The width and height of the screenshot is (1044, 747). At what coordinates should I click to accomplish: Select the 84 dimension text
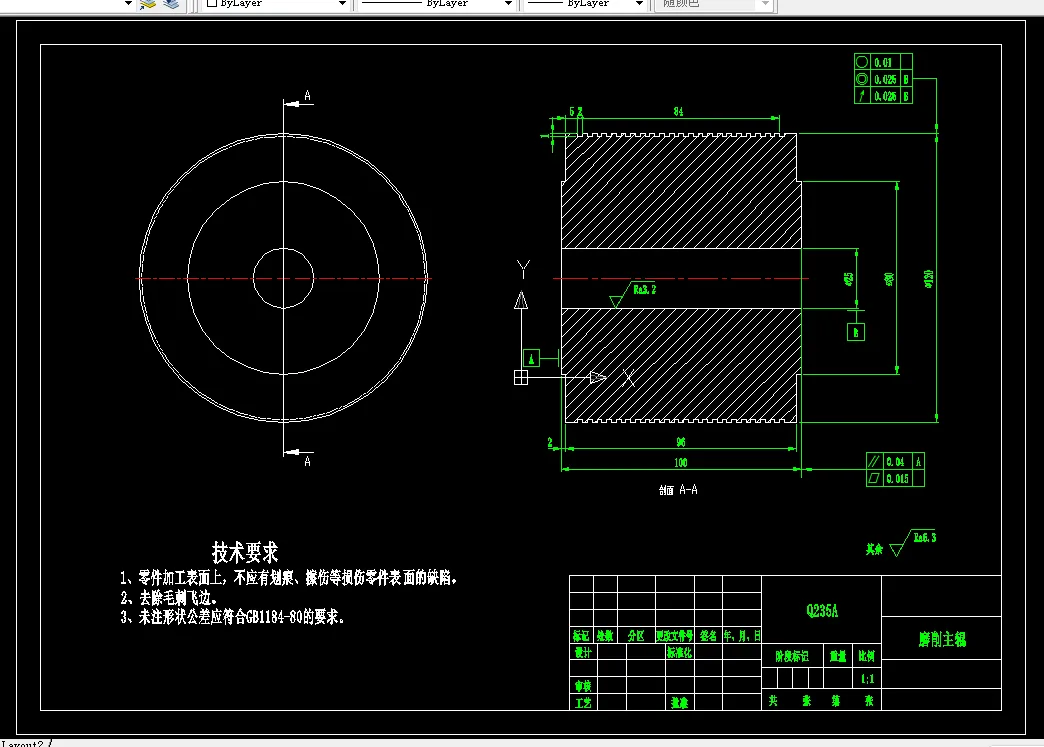(x=678, y=111)
